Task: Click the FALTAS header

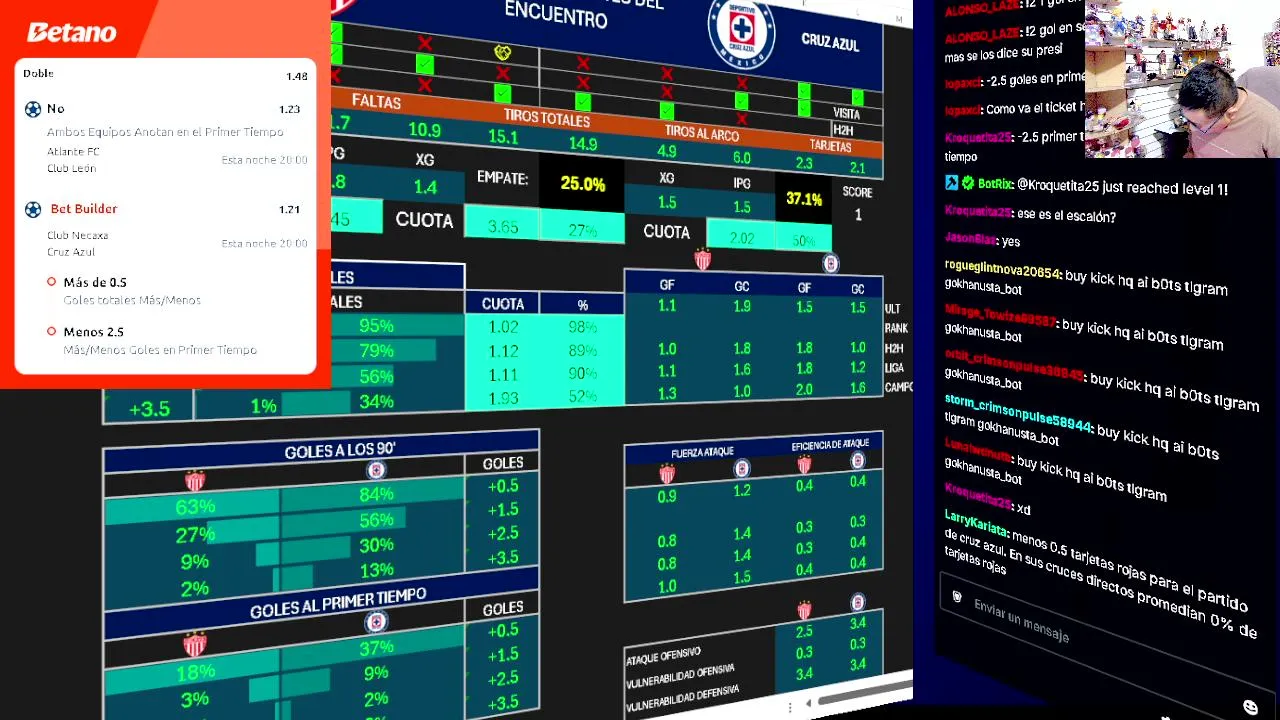Action: tap(376, 102)
